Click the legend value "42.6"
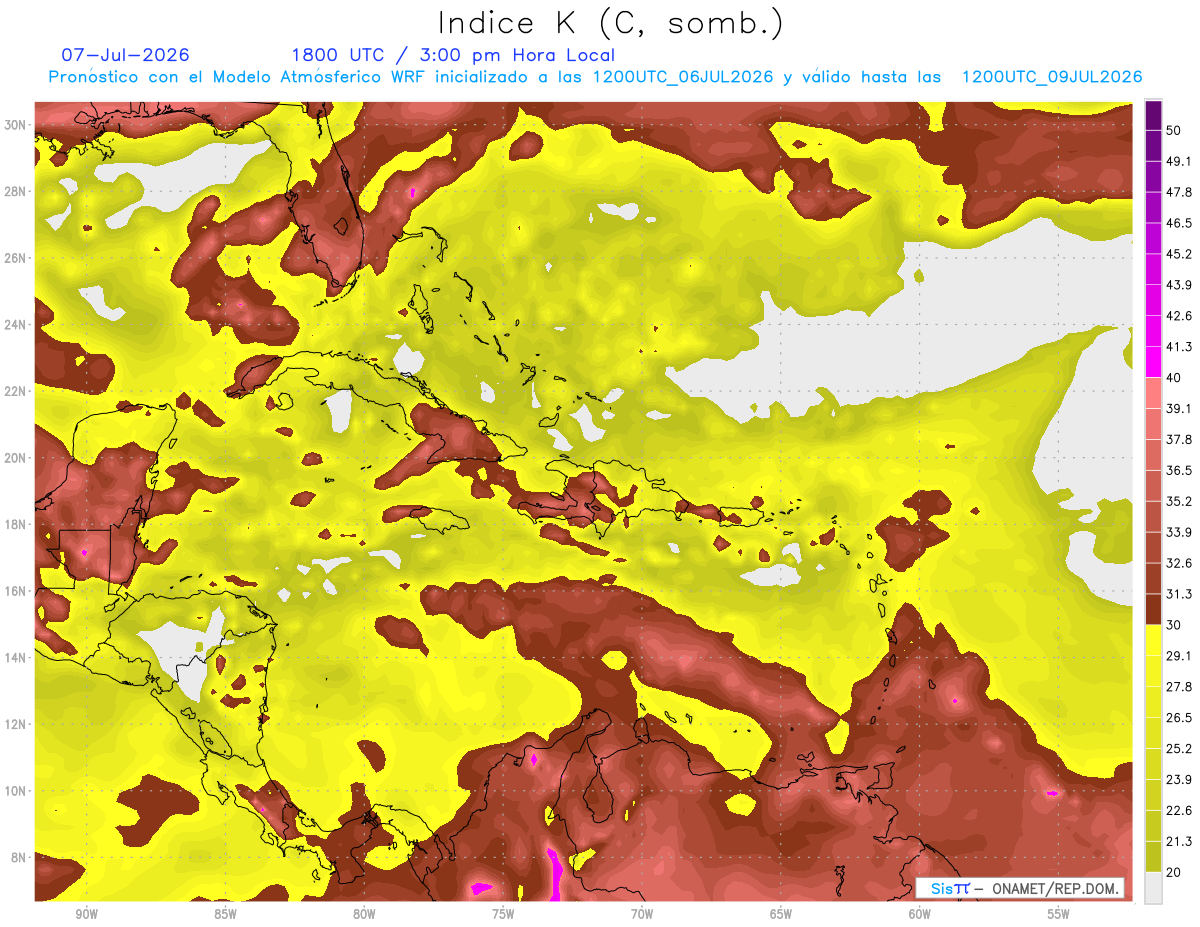The width and height of the screenshot is (1200, 927). click(1179, 316)
